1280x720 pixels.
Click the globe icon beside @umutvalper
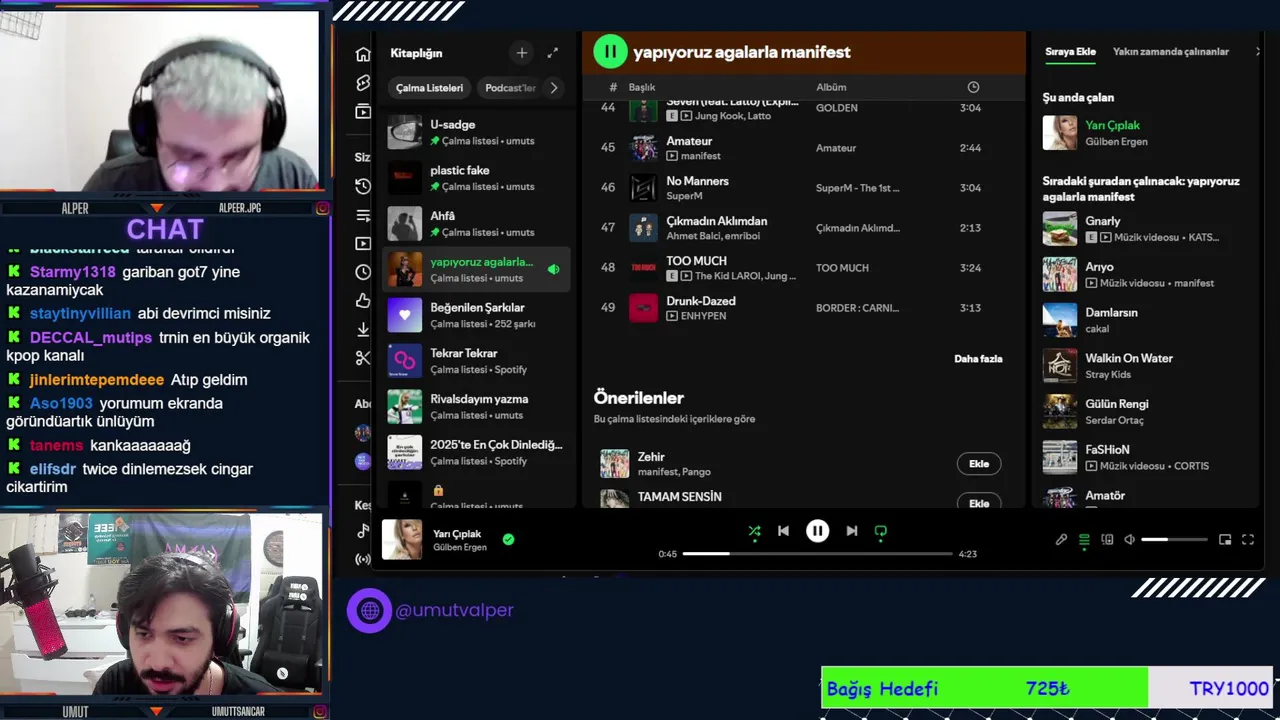[369, 610]
